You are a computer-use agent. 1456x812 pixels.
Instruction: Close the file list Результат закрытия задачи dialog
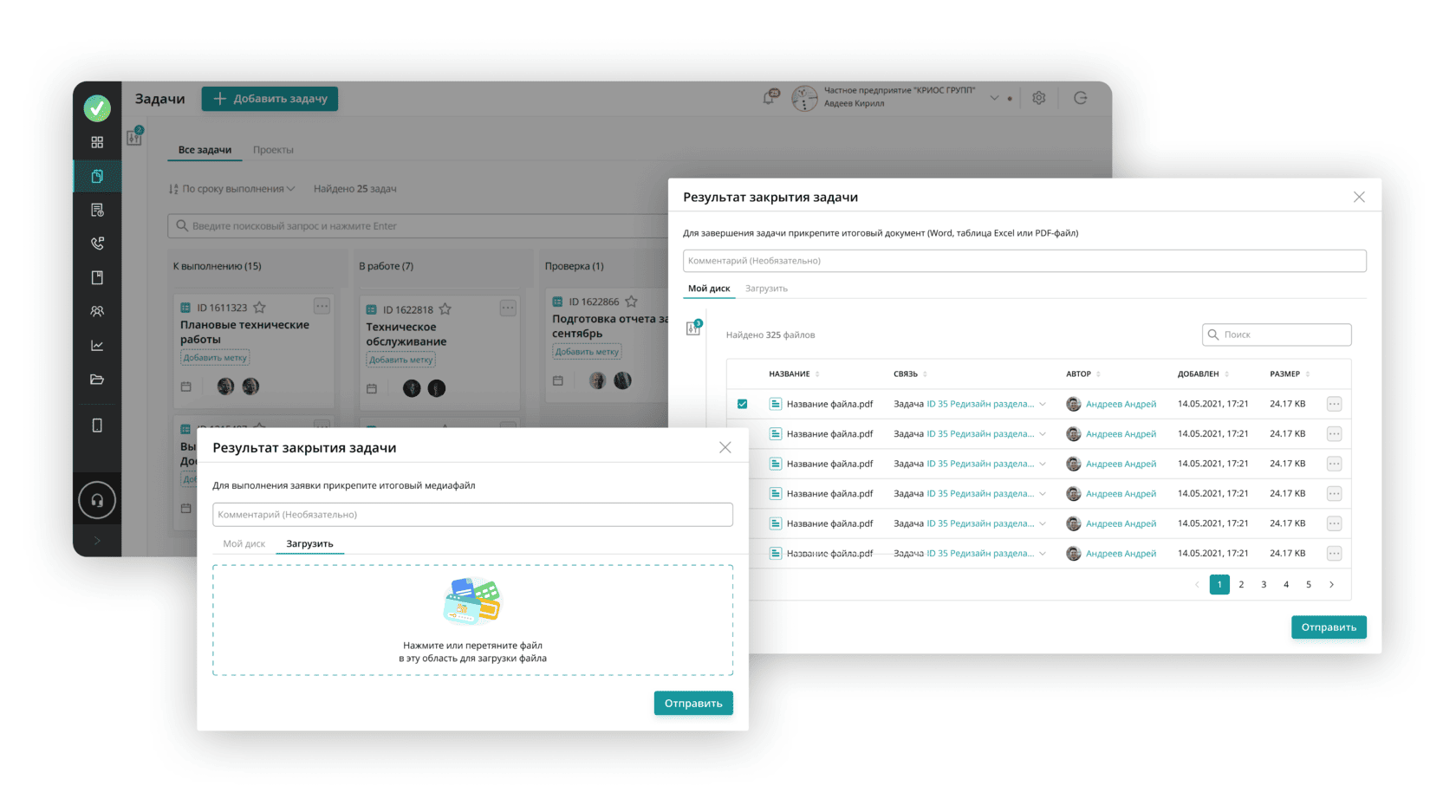coord(1359,198)
